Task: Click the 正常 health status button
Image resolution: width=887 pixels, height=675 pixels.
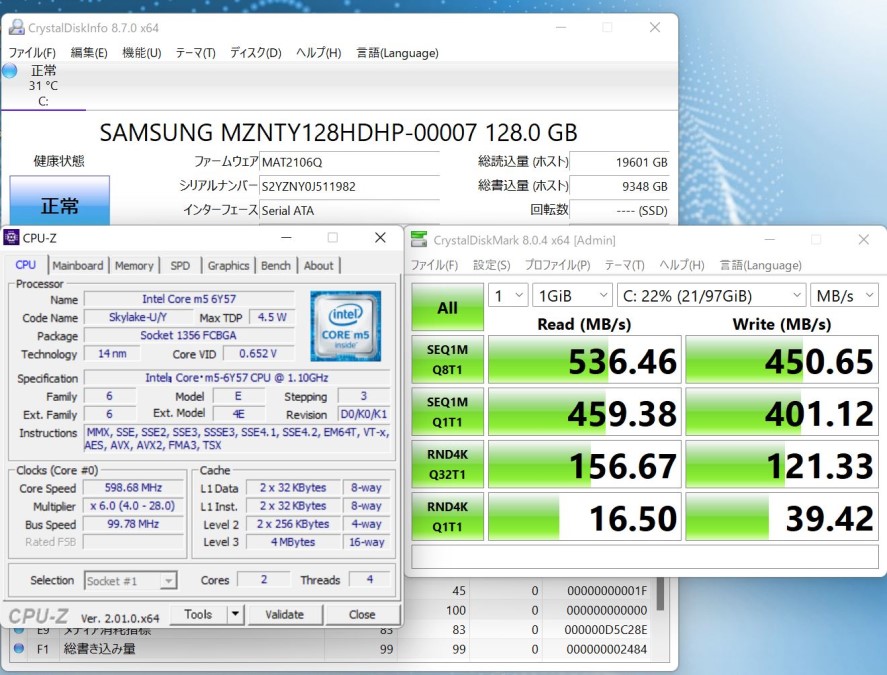Action: pyautogui.click(x=59, y=201)
